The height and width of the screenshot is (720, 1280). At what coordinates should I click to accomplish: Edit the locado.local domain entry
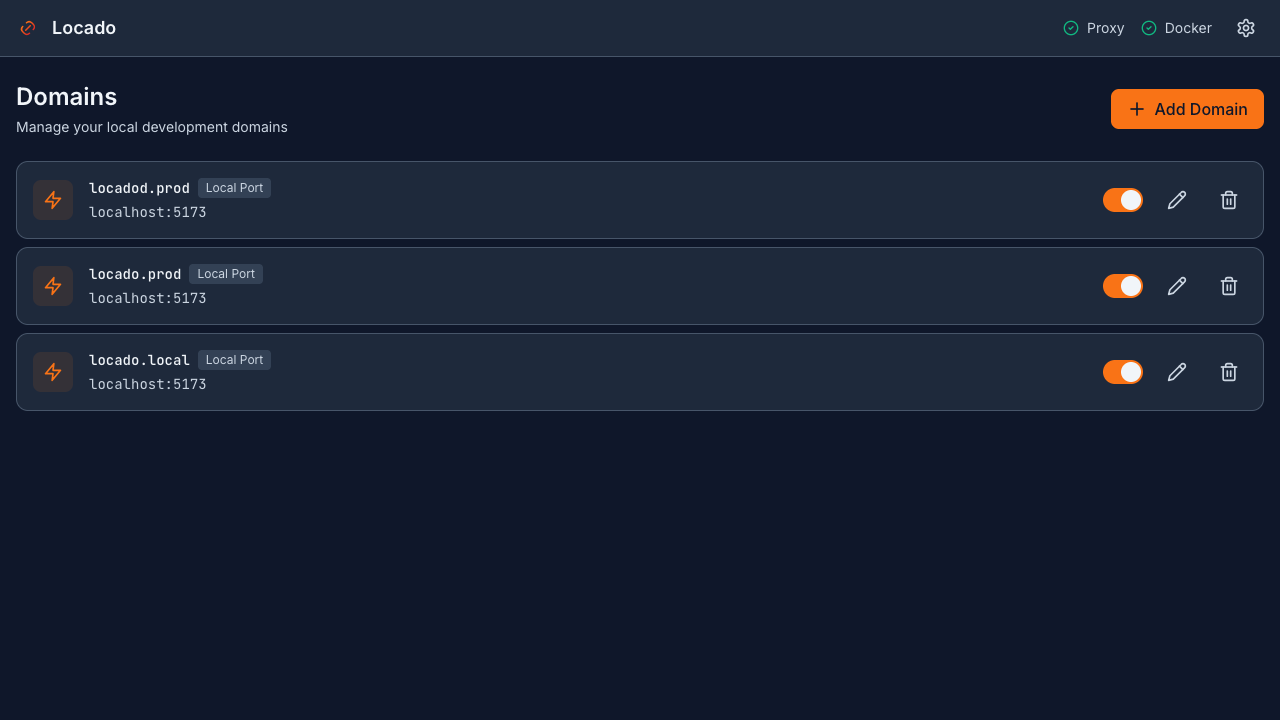tap(1177, 372)
